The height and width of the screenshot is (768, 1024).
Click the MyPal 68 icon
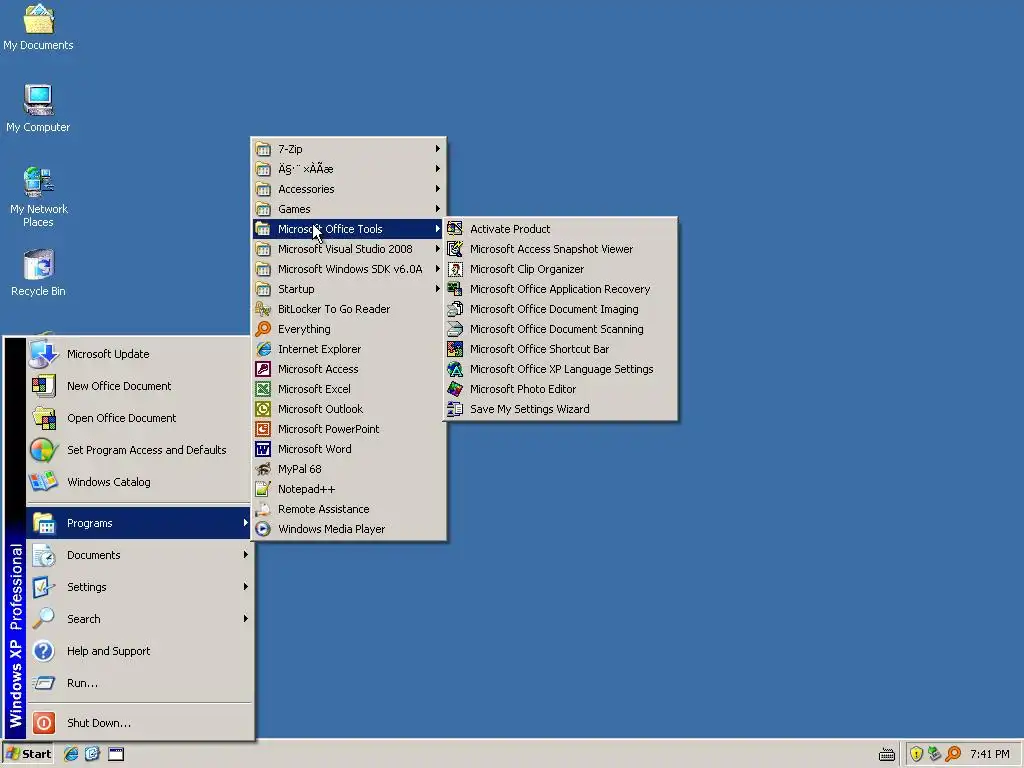pyautogui.click(x=263, y=469)
